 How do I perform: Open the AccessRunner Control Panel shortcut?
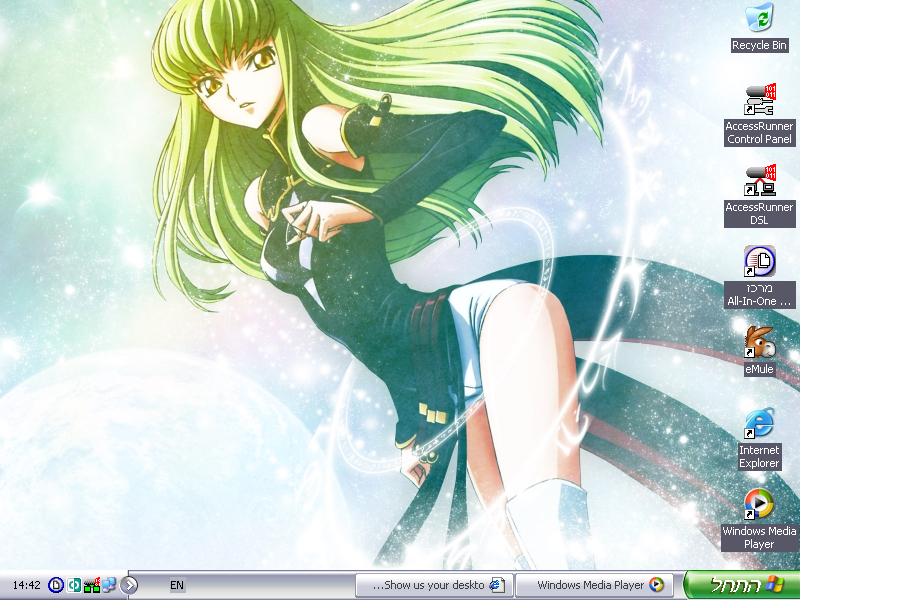759,101
